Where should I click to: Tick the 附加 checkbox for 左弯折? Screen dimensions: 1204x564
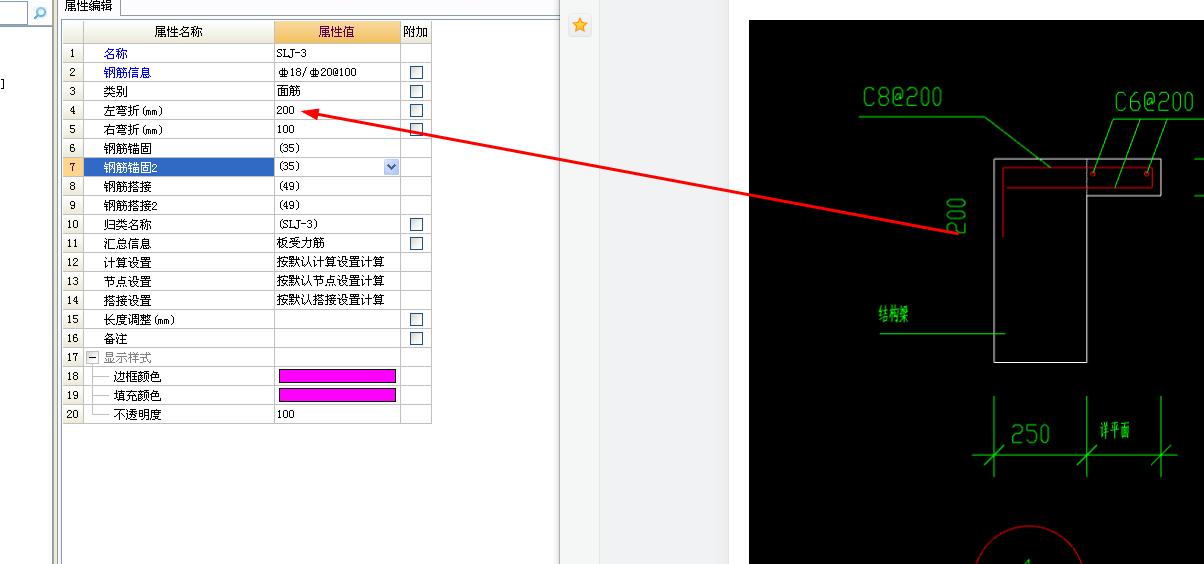point(416,110)
